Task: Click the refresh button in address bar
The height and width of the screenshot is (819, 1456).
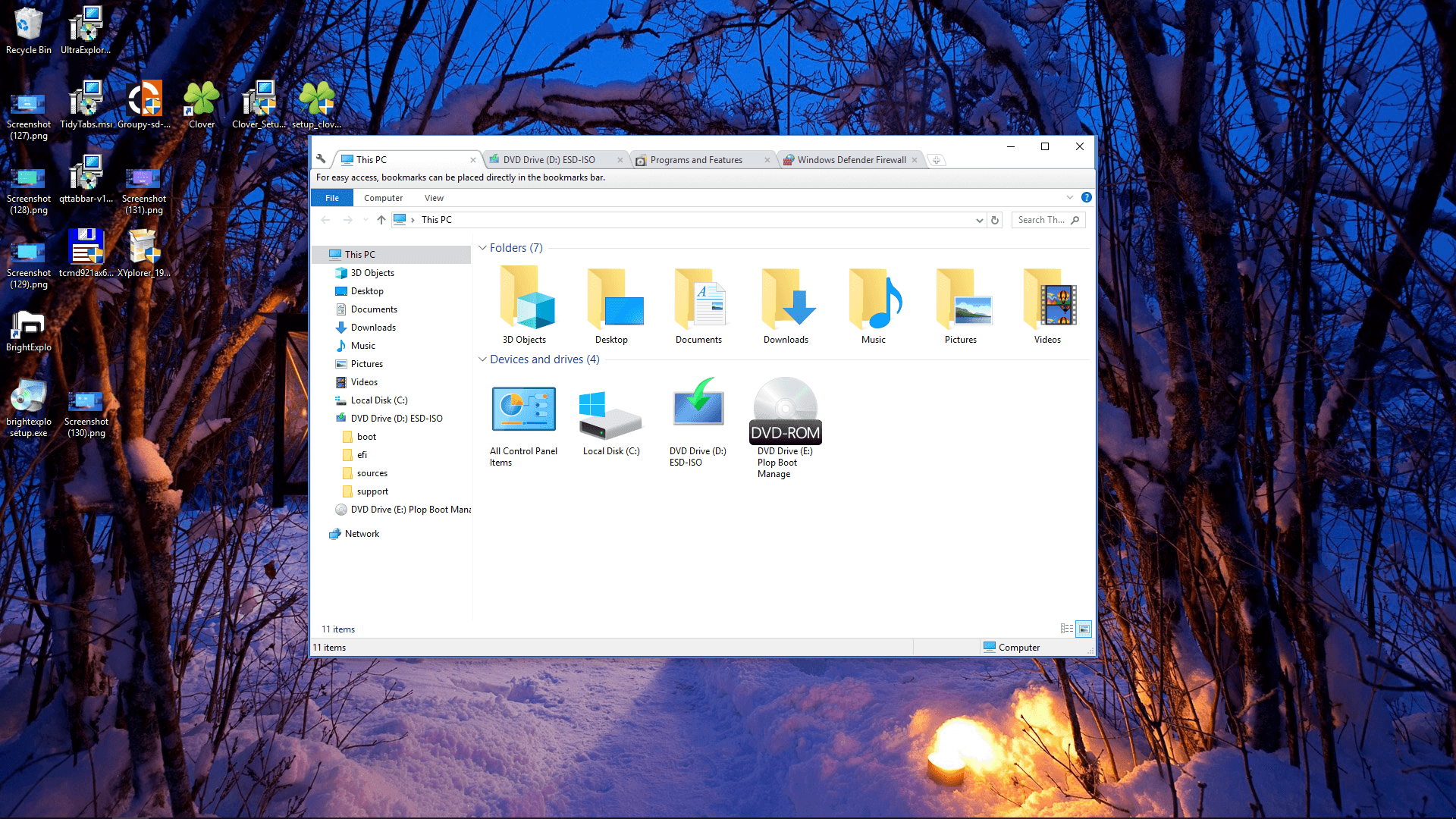Action: point(995,220)
